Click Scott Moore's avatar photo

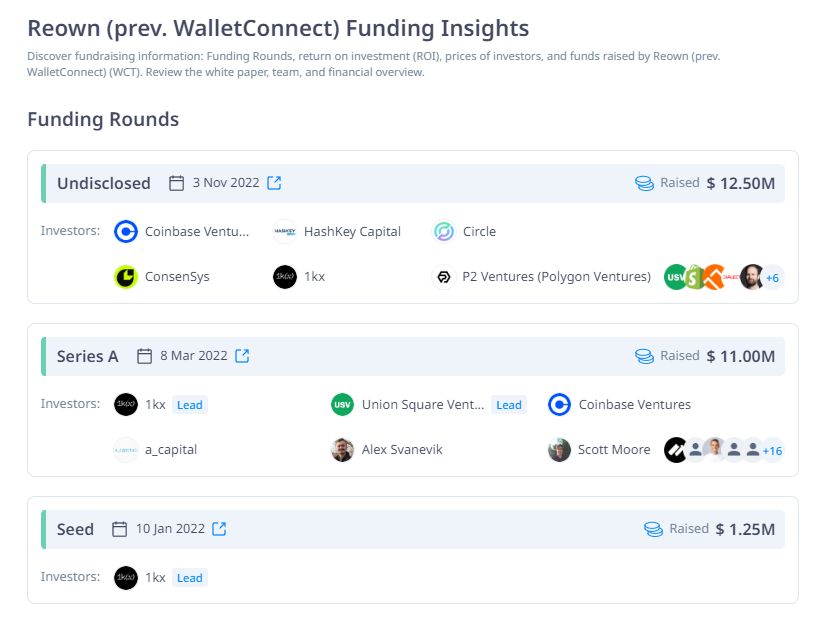coord(559,450)
